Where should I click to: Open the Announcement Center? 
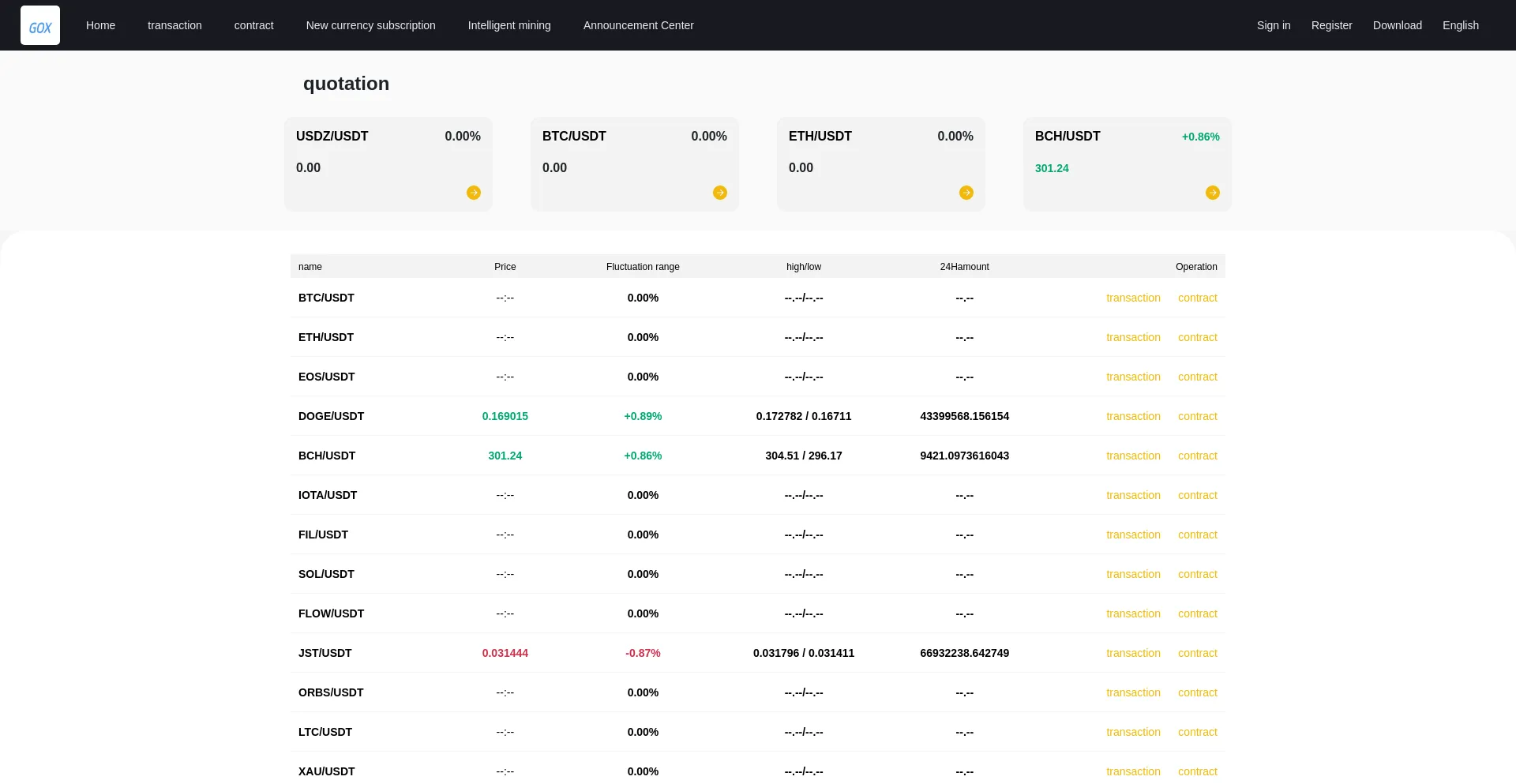coord(638,25)
